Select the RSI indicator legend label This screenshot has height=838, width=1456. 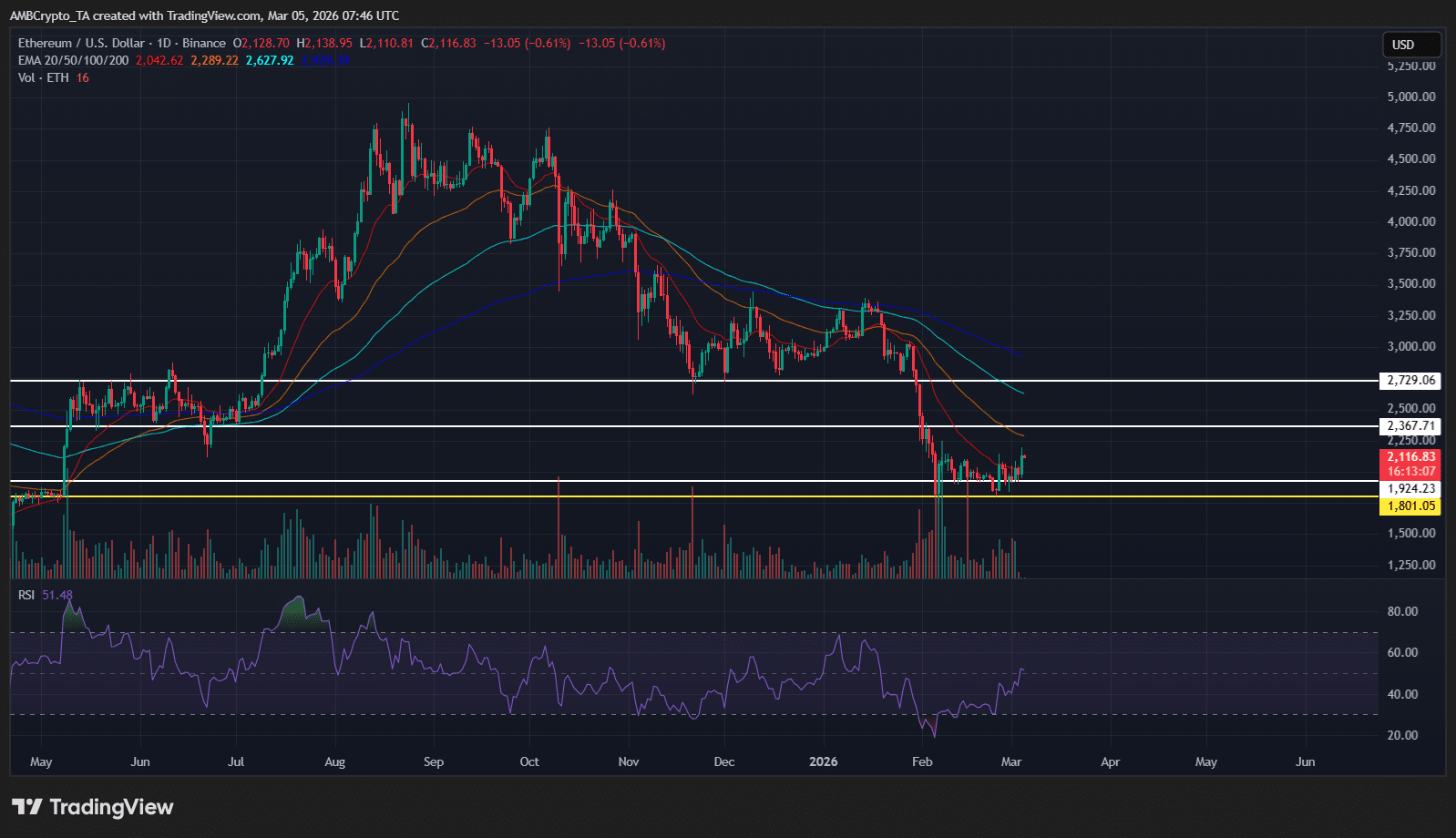26,595
